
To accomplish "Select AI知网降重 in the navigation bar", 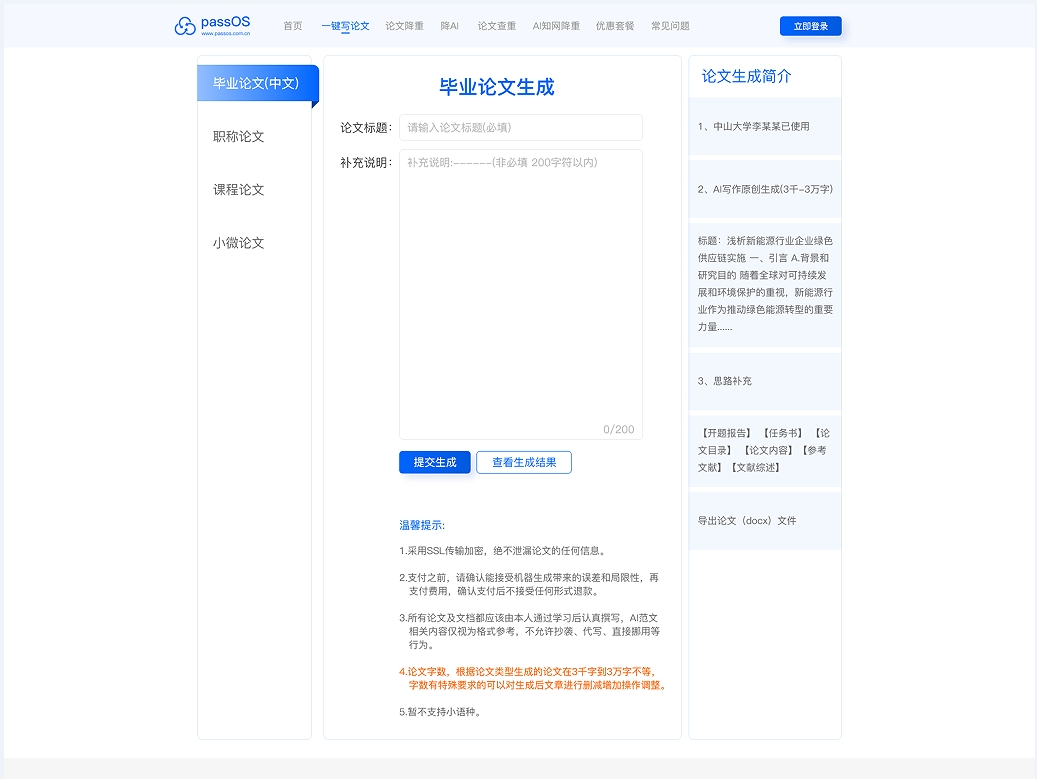I will (555, 26).
